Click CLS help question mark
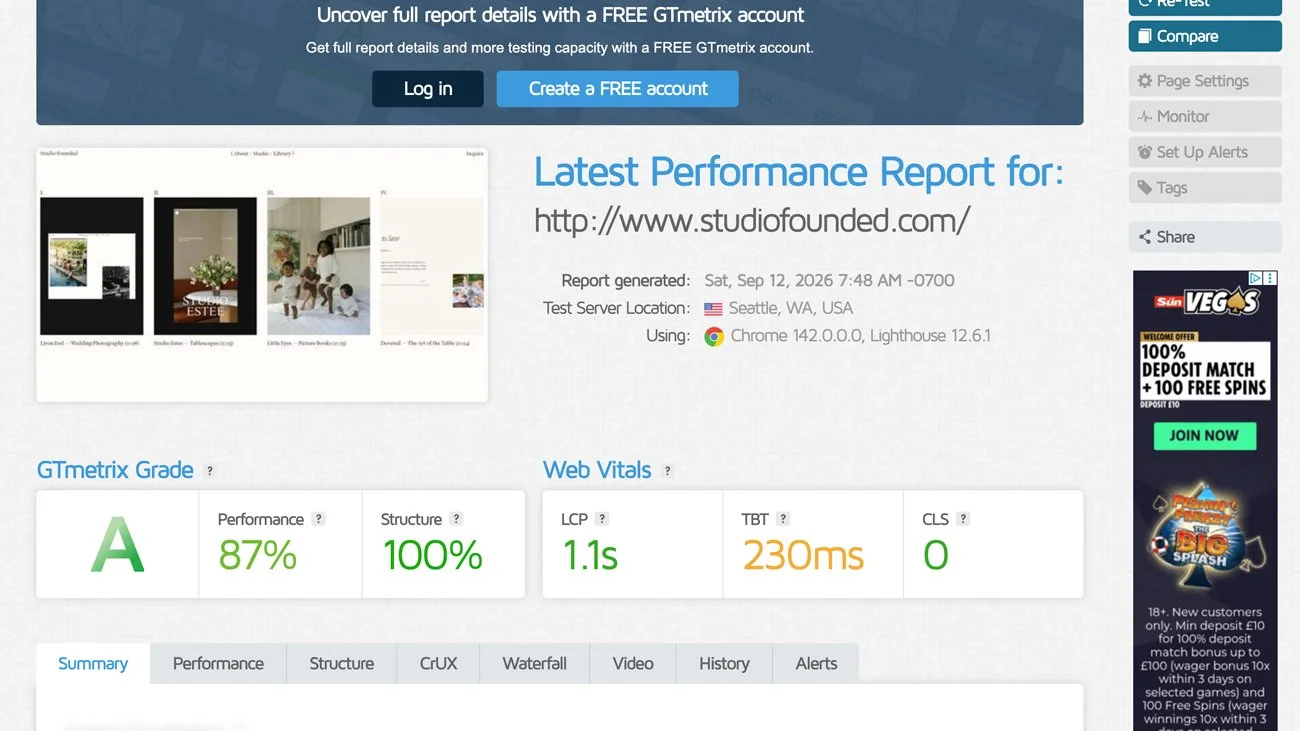 (x=963, y=519)
